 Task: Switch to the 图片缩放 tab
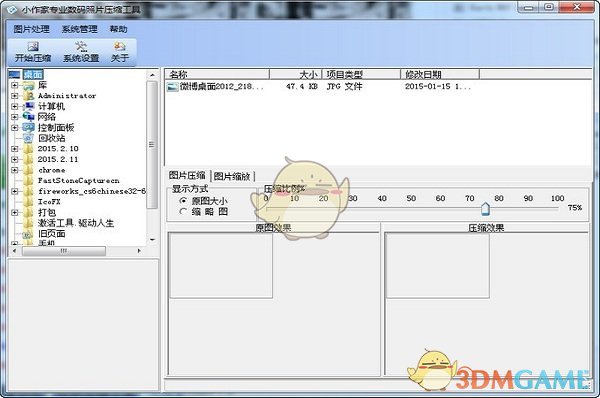(232, 176)
